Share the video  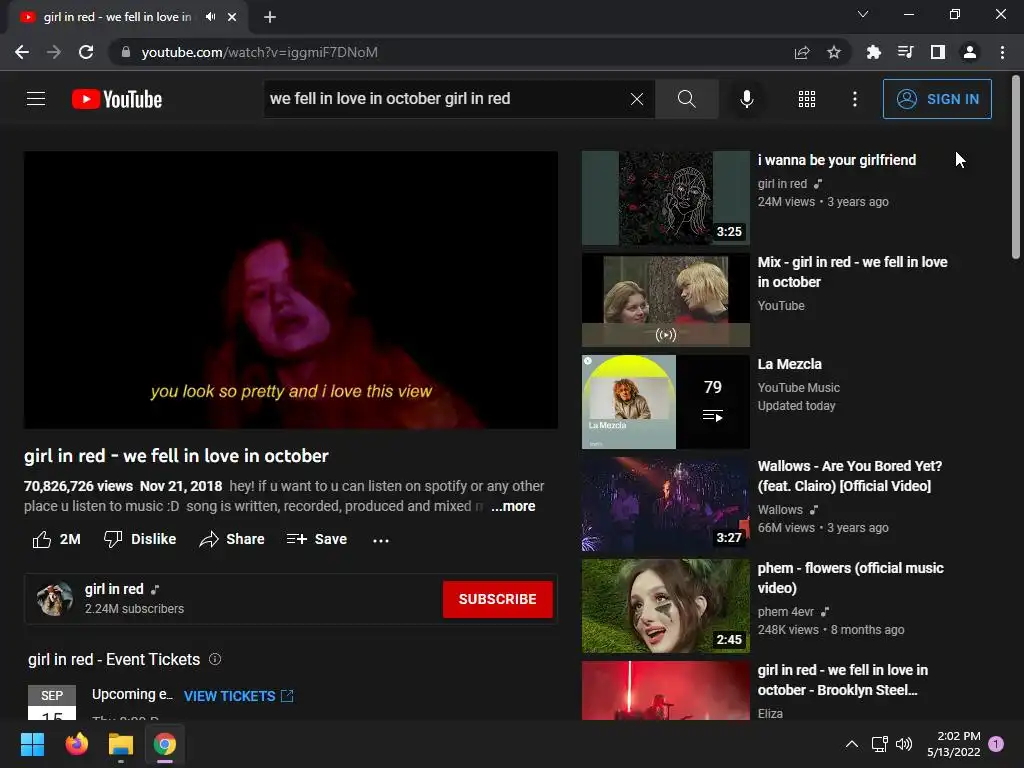[x=232, y=539]
